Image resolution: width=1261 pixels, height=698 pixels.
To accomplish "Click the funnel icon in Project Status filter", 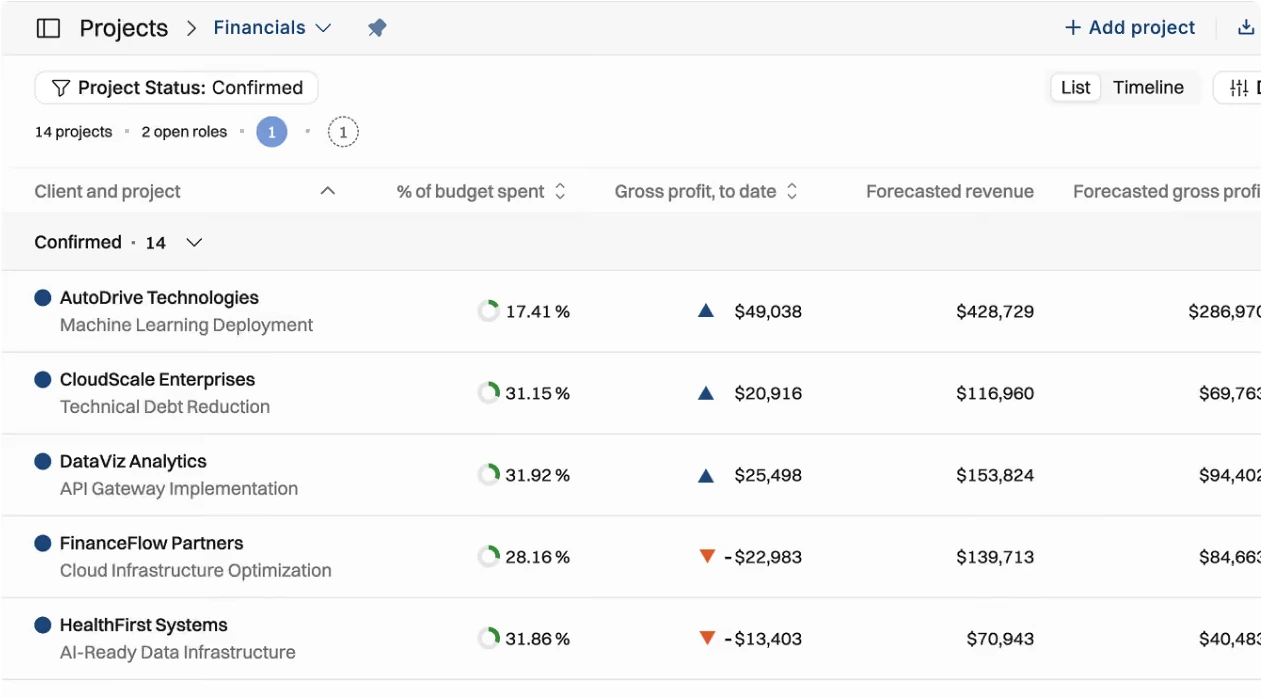I will coord(60,88).
